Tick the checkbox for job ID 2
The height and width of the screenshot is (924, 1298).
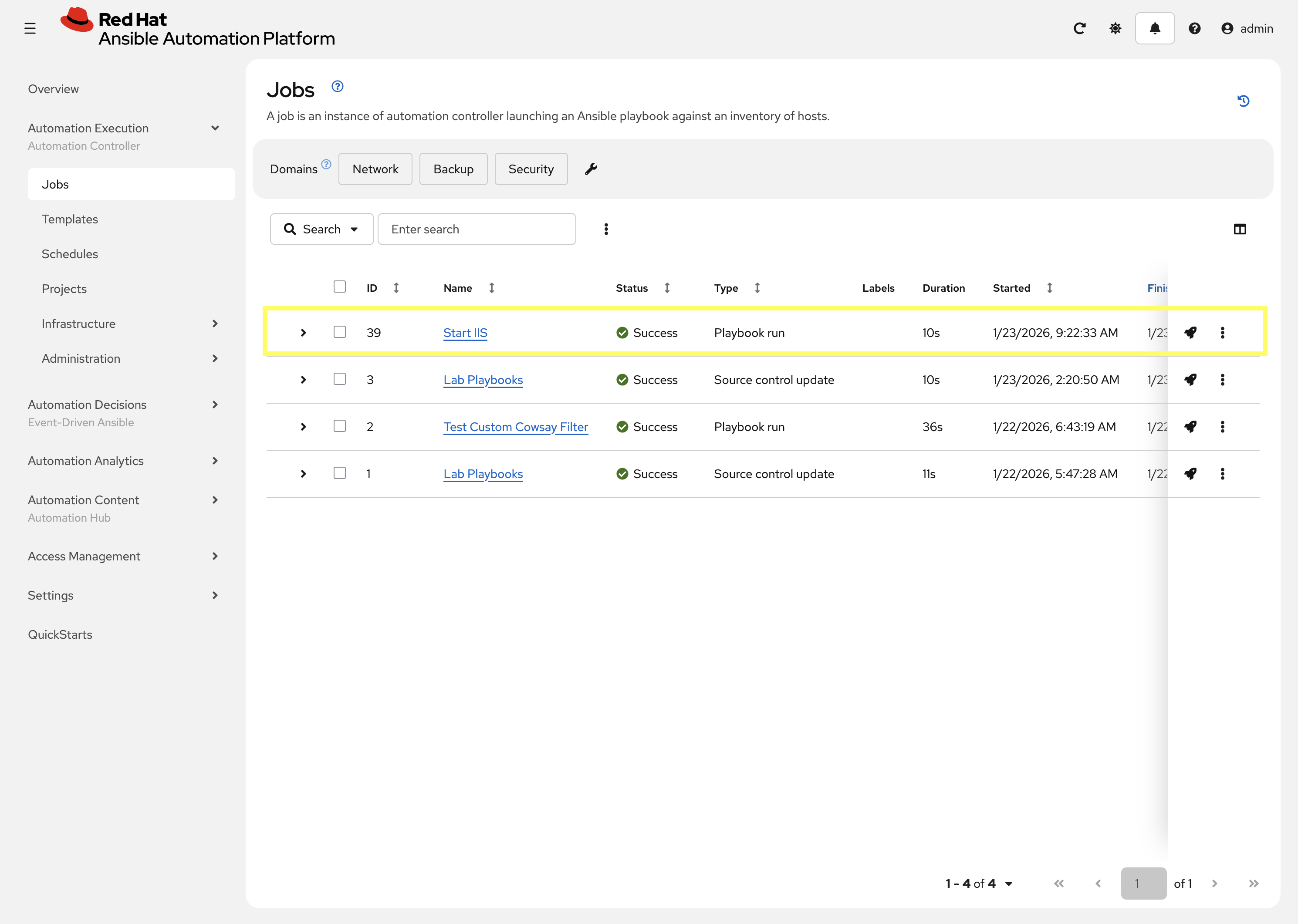pyautogui.click(x=340, y=426)
